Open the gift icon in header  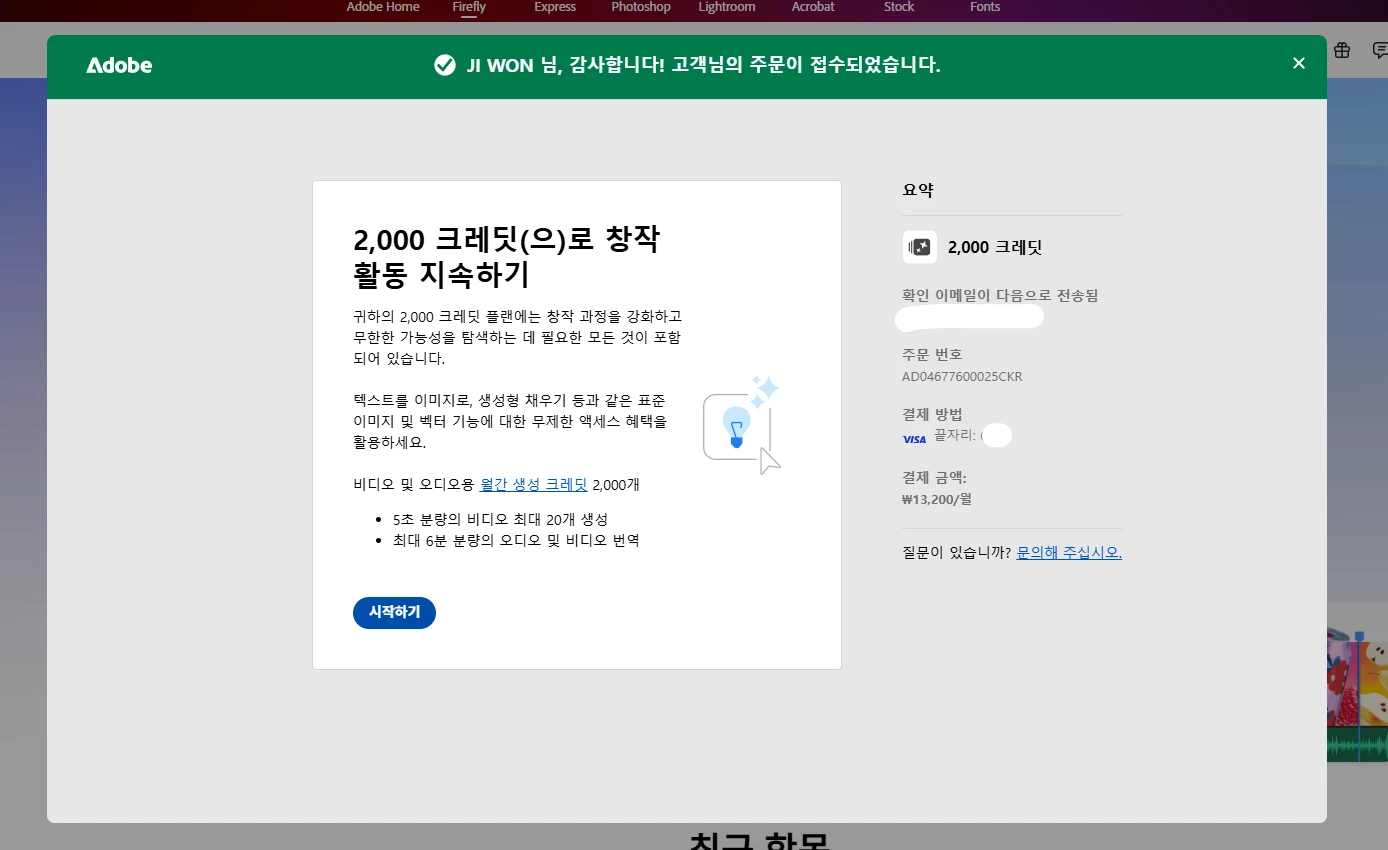point(1342,50)
